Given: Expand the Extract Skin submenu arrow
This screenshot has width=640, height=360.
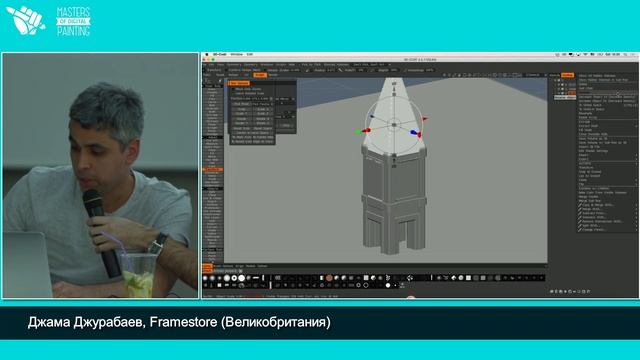Looking at the screenshot, I should pos(636,126).
